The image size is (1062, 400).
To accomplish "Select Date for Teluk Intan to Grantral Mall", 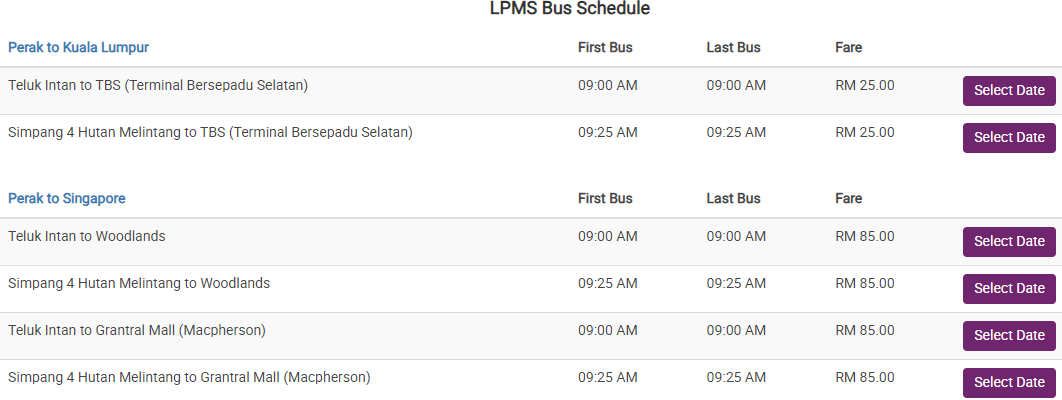I will point(1008,336).
